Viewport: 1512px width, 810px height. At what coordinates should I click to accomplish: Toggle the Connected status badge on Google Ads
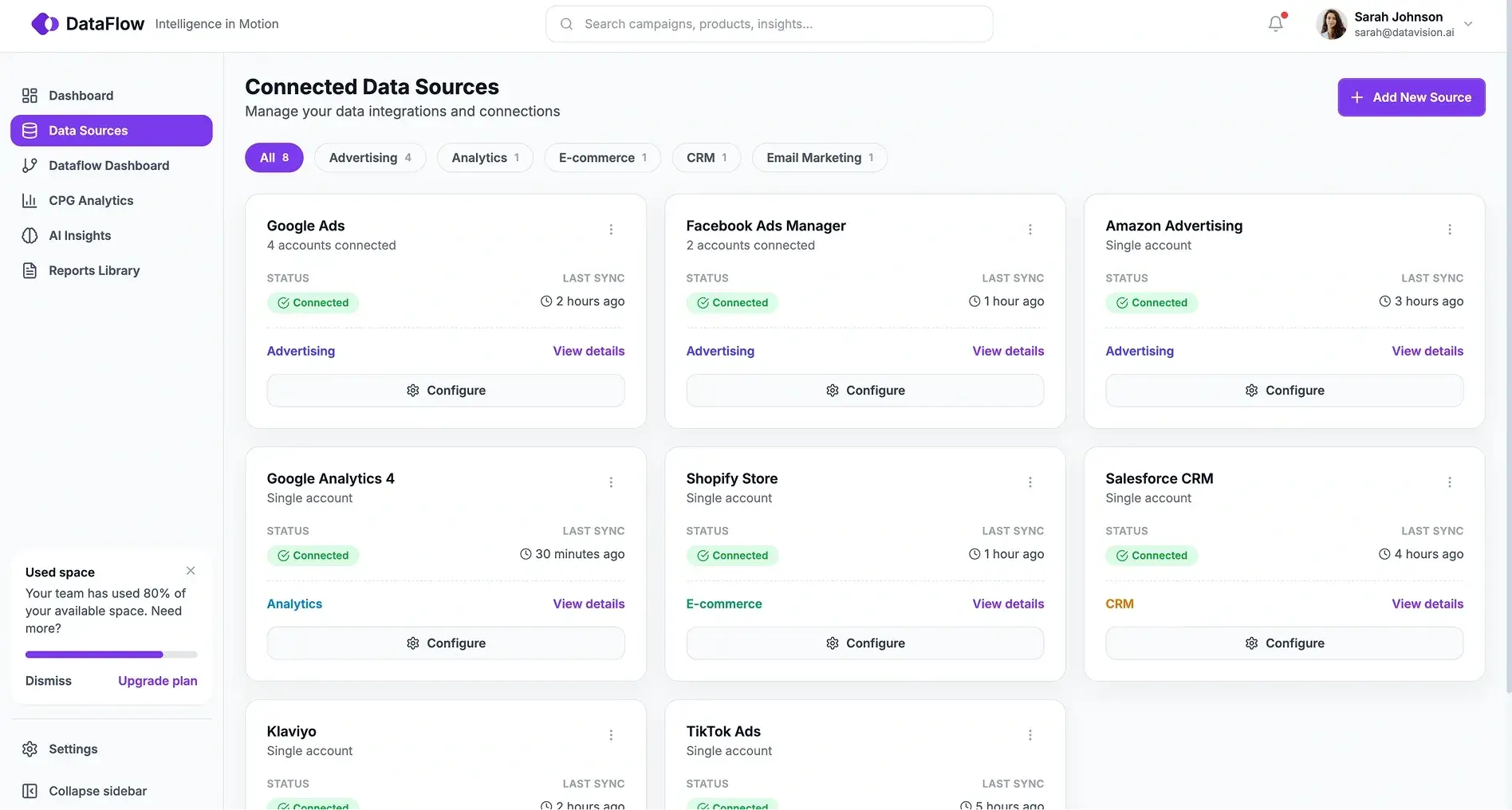[x=313, y=302]
